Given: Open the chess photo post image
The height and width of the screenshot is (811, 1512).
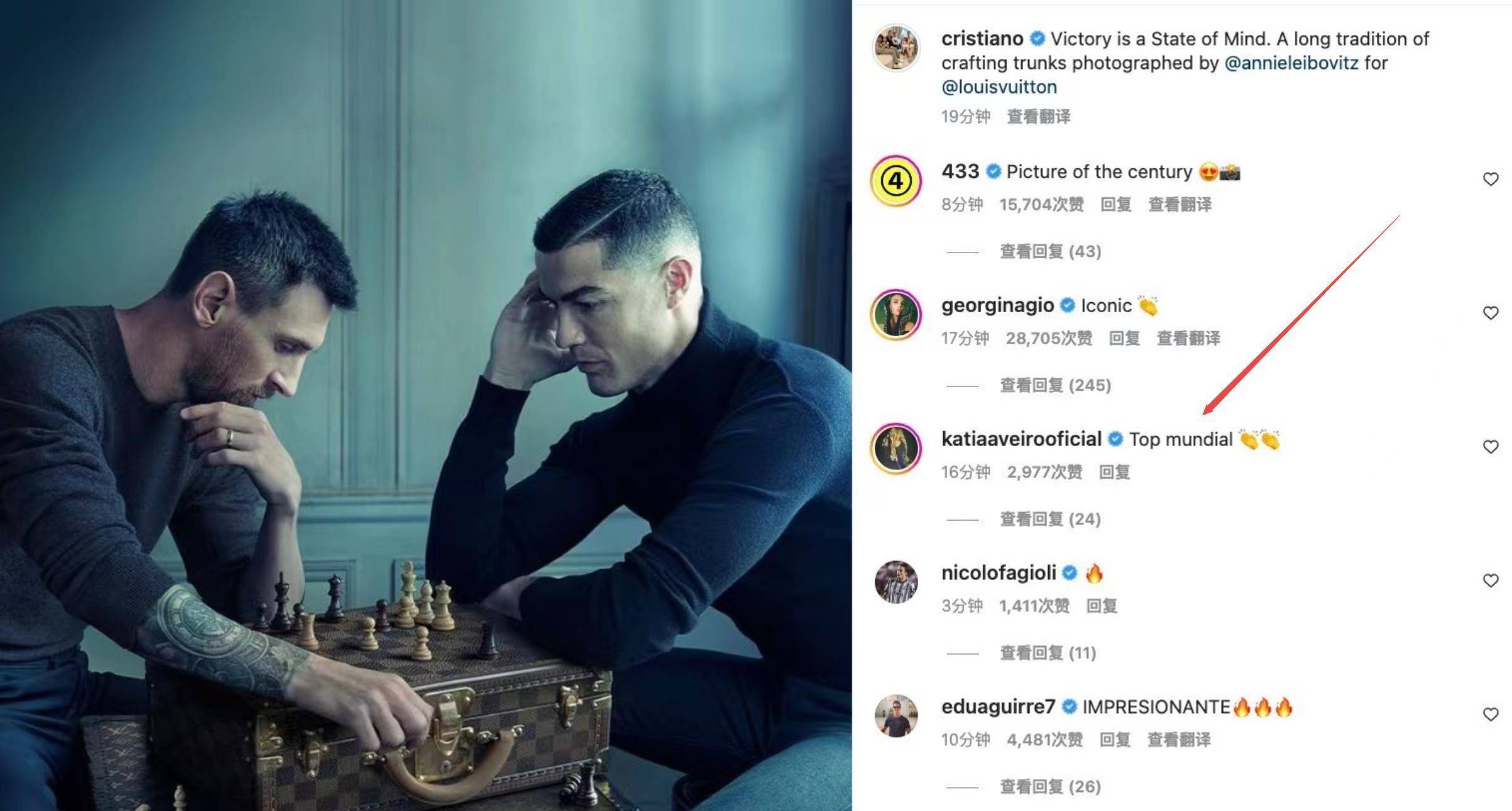Looking at the screenshot, I should point(426,405).
